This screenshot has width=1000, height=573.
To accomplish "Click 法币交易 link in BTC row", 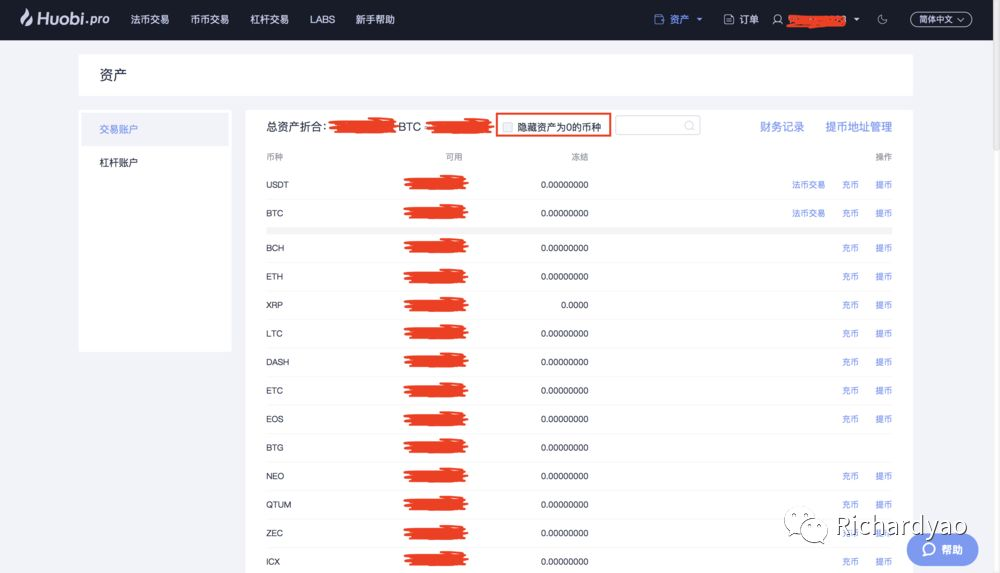I will coord(808,213).
